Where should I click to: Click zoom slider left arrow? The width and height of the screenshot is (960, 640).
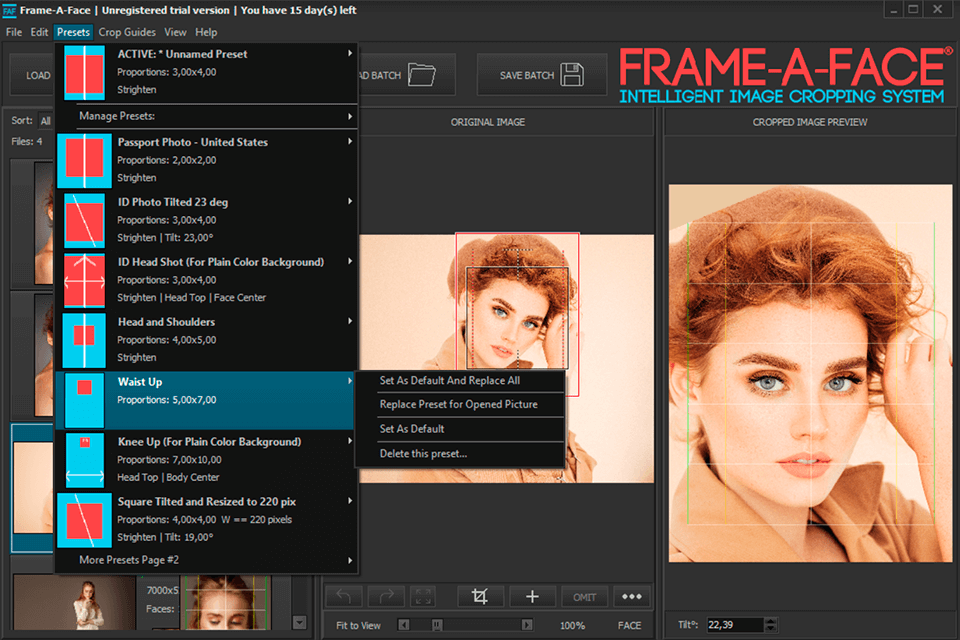tap(403, 625)
